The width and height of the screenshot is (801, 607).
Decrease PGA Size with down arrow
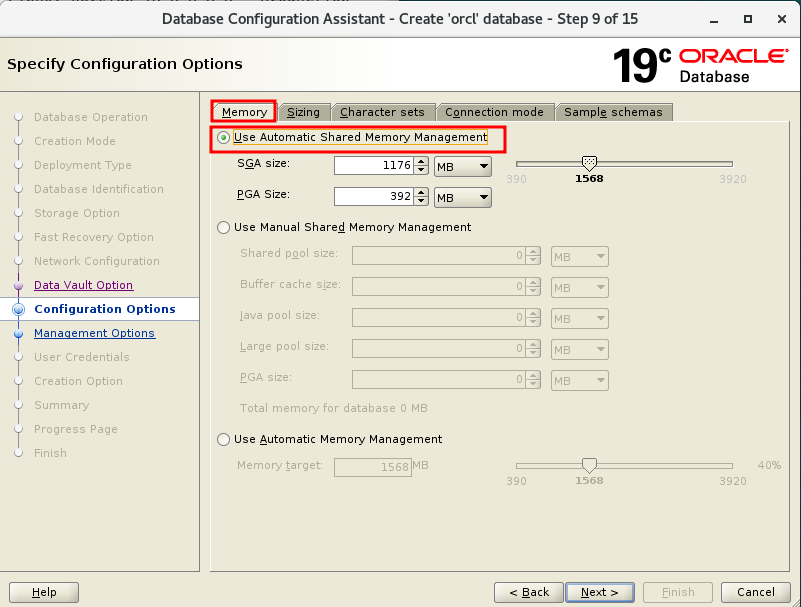coord(421,201)
